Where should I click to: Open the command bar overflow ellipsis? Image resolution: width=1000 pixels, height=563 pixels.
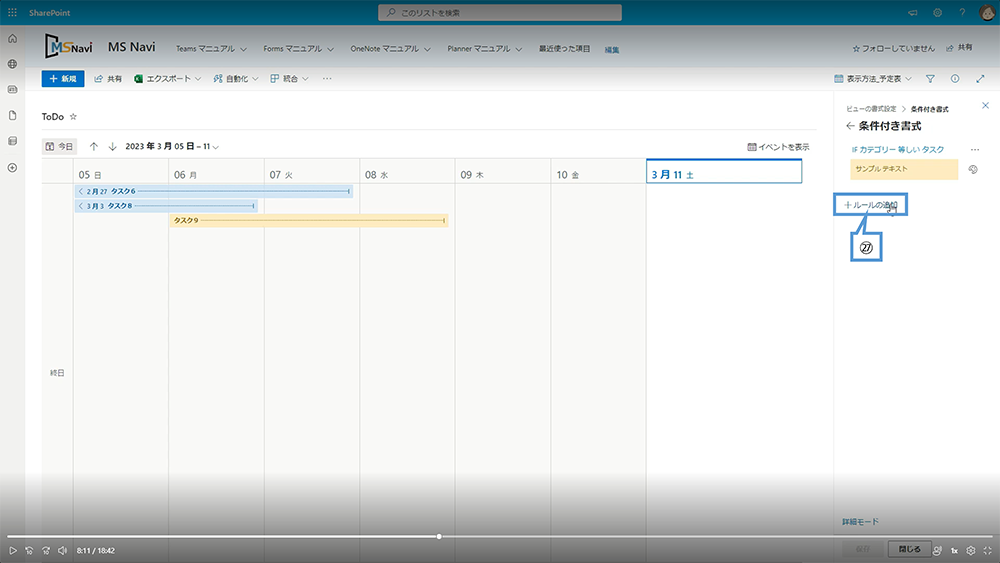327,78
